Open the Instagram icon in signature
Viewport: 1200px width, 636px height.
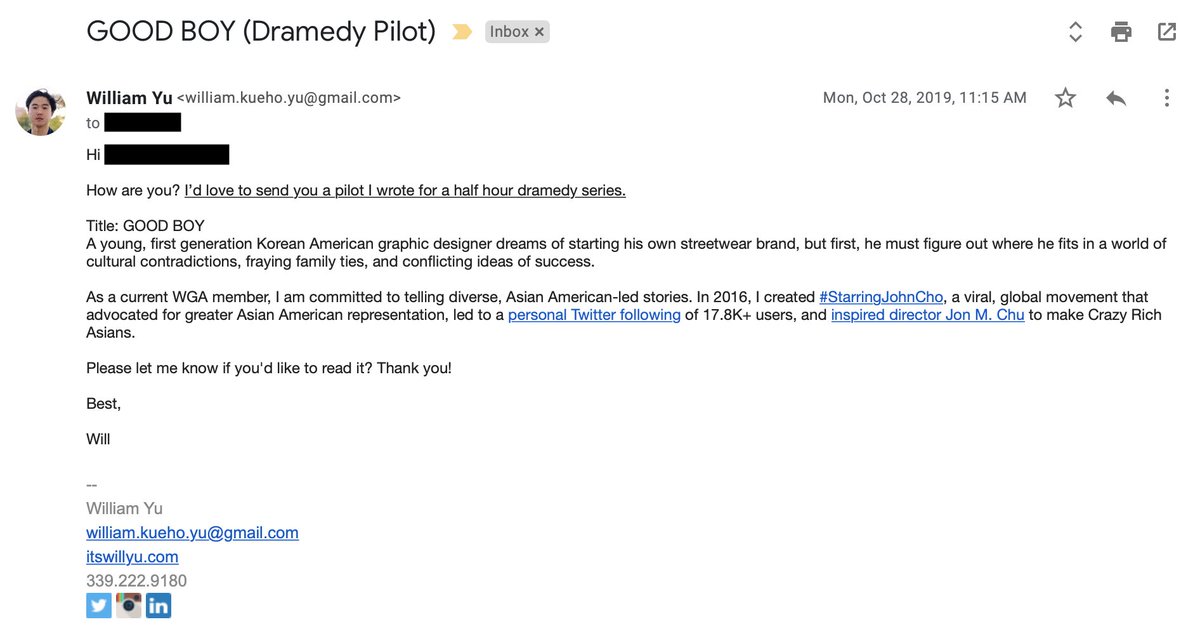tap(129, 605)
